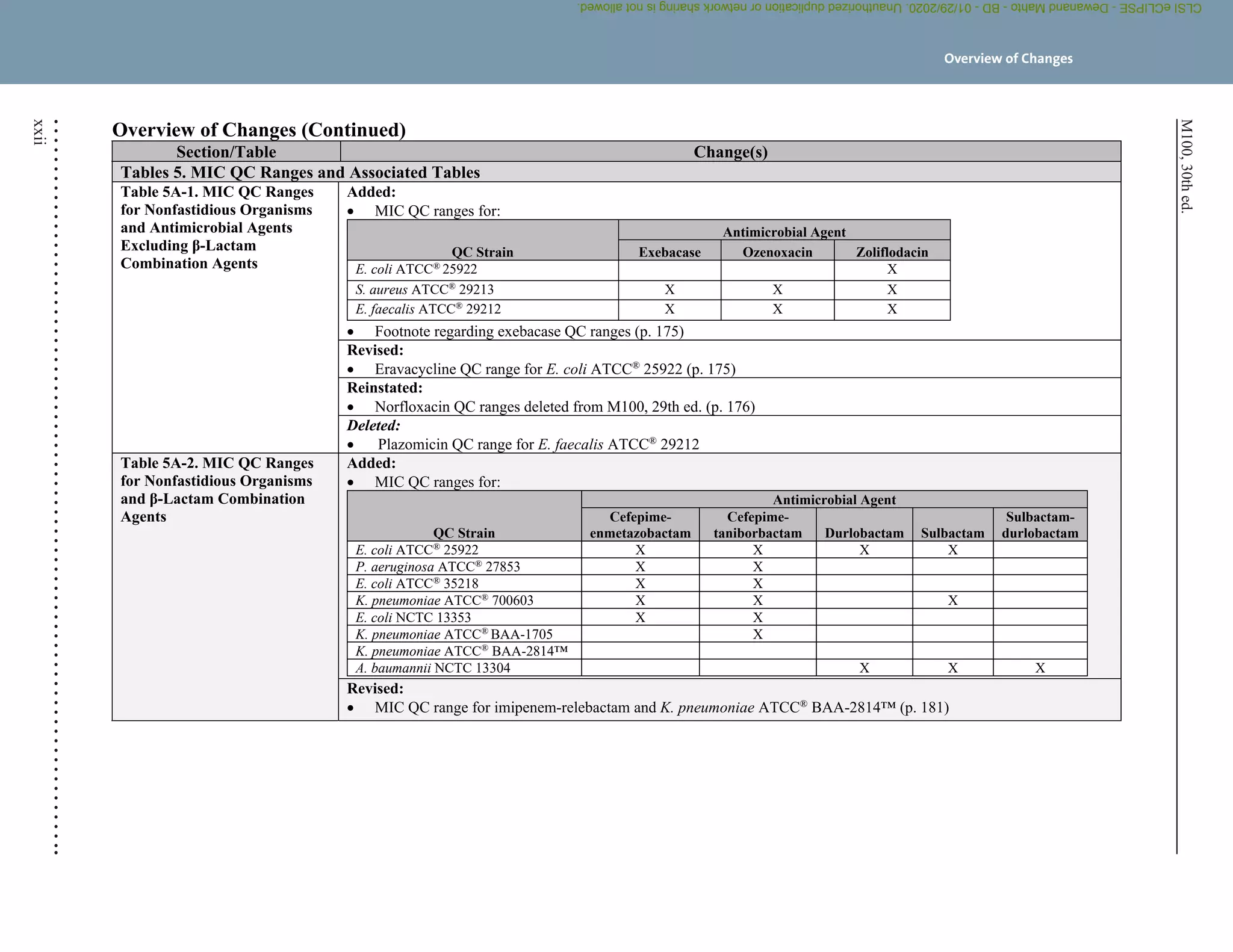Click the Zoliflodacin column heading

tap(892, 252)
